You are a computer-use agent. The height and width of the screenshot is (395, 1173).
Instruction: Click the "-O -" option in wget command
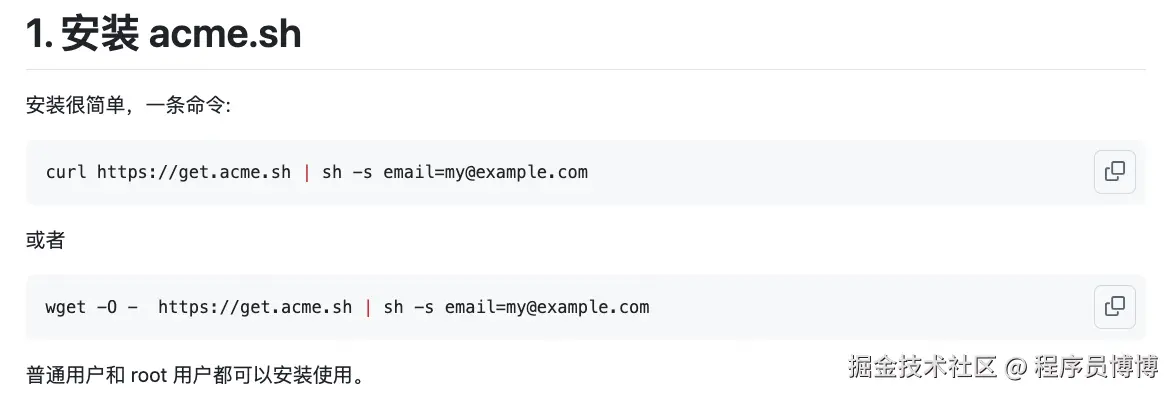tap(117, 307)
